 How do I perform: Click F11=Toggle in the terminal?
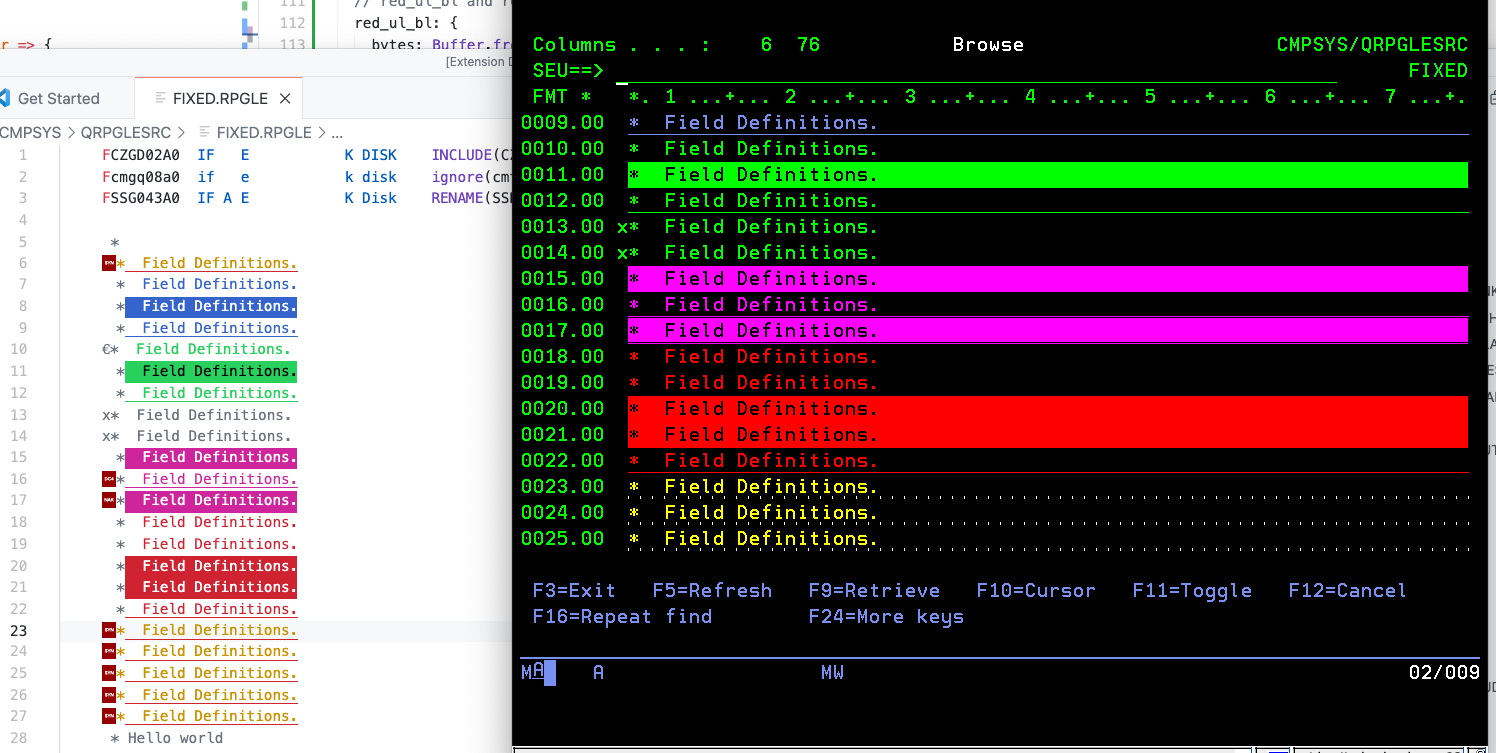coord(1192,591)
